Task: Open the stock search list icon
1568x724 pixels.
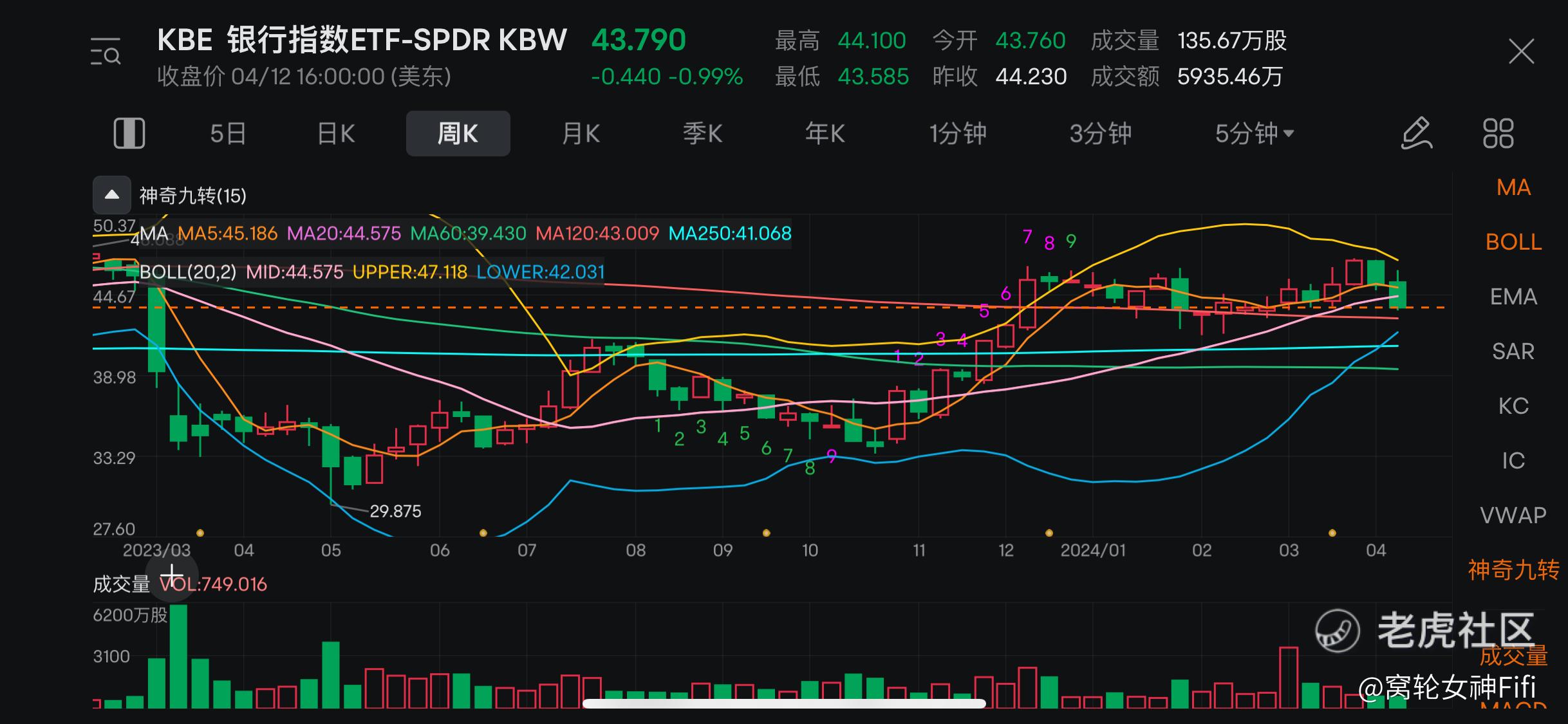Action: (x=106, y=52)
